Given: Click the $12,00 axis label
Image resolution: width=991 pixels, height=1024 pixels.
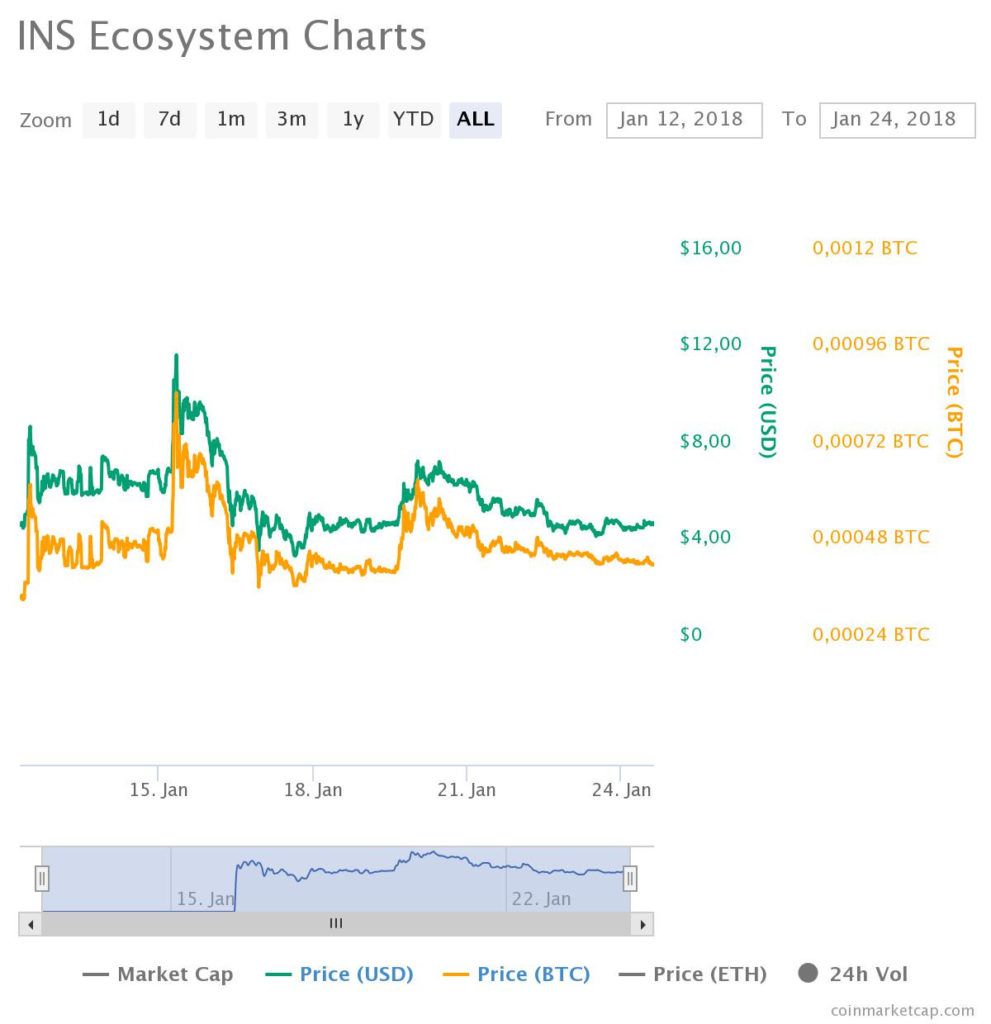Looking at the screenshot, I should pos(711,344).
